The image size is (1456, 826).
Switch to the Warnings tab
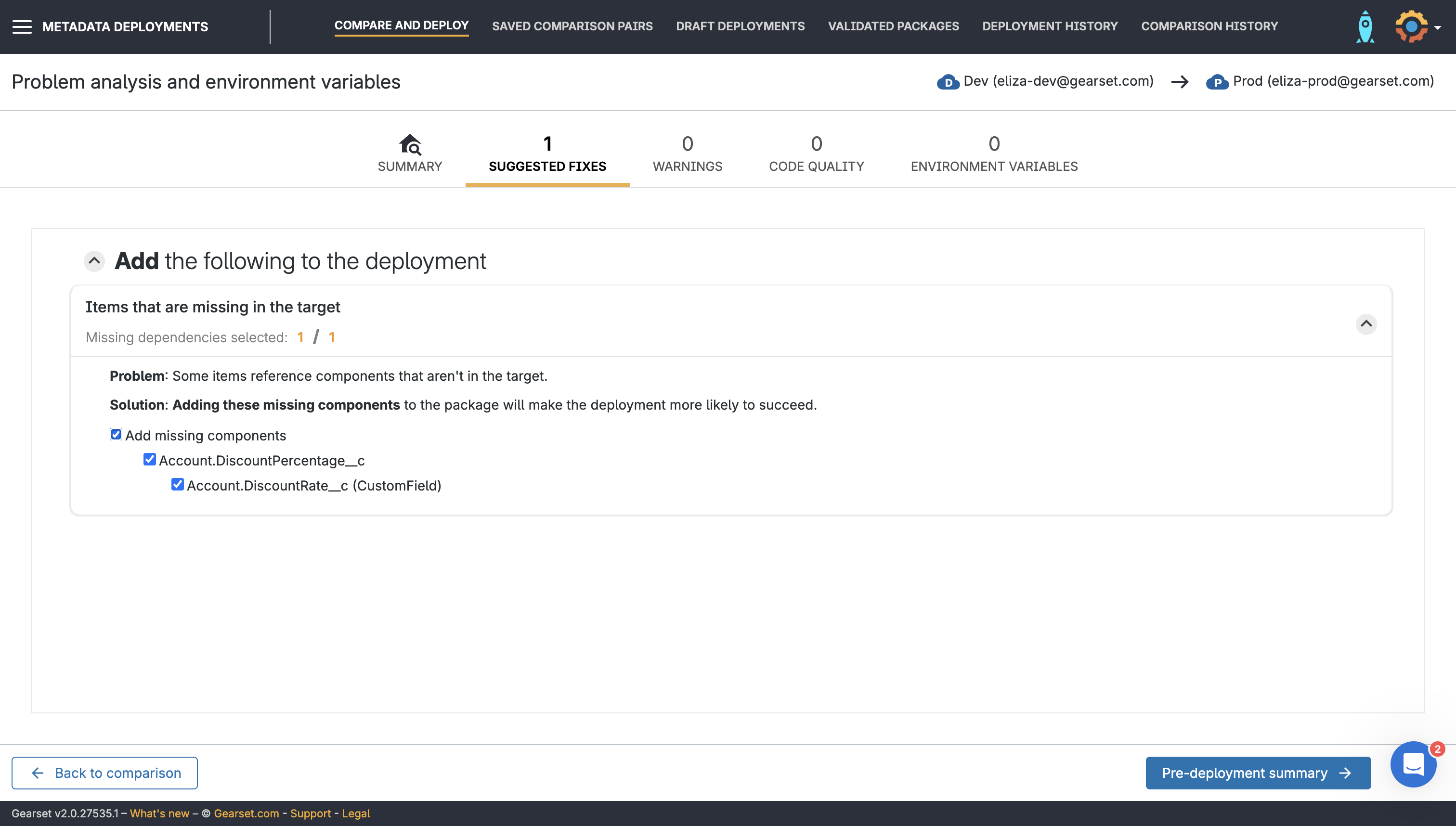(x=687, y=154)
